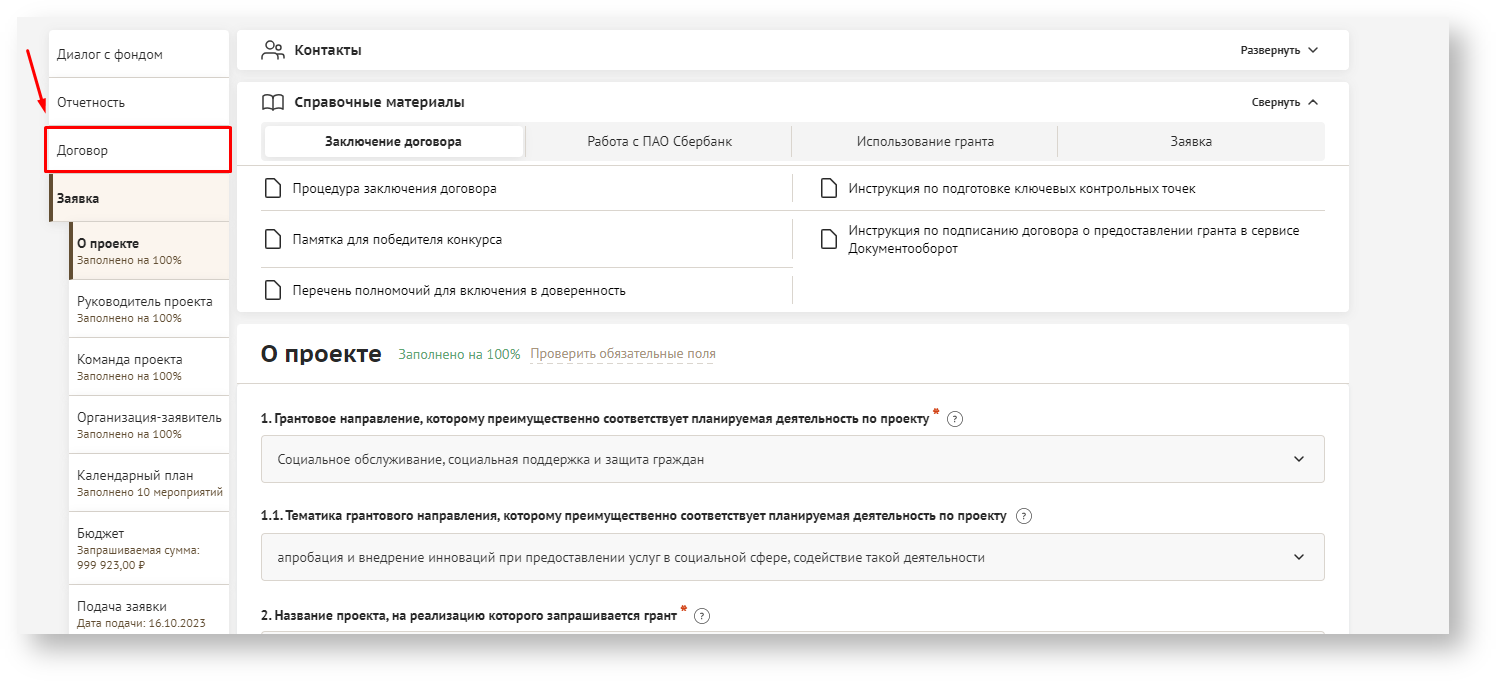Image resolution: width=1497 pixels, height=682 pixels.
Task: Click Проверить обязательные поля link
Action: click(622, 354)
